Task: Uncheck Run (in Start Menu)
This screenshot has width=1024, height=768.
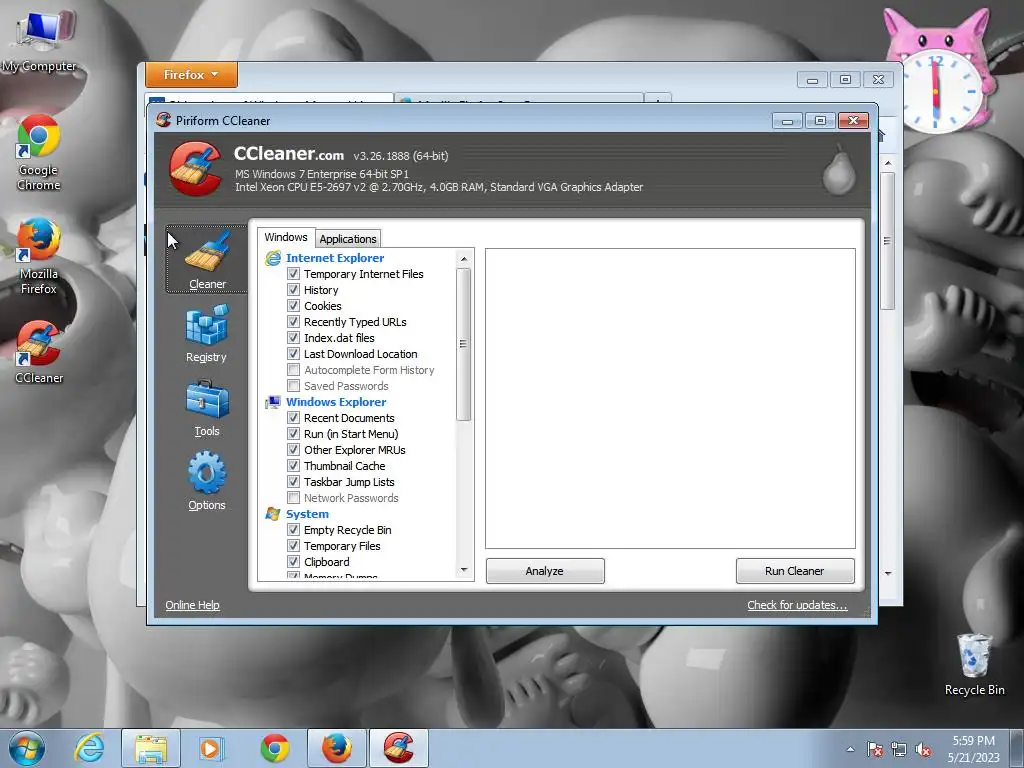Action: [x=294, y=434]
